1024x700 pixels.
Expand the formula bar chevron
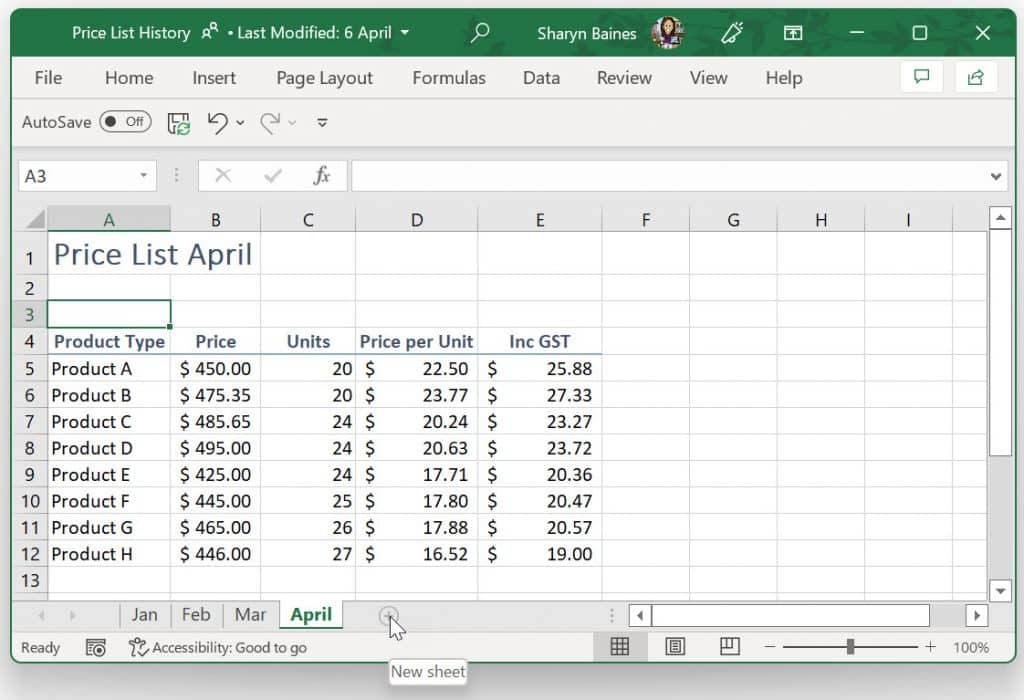(x=995, y=176)
